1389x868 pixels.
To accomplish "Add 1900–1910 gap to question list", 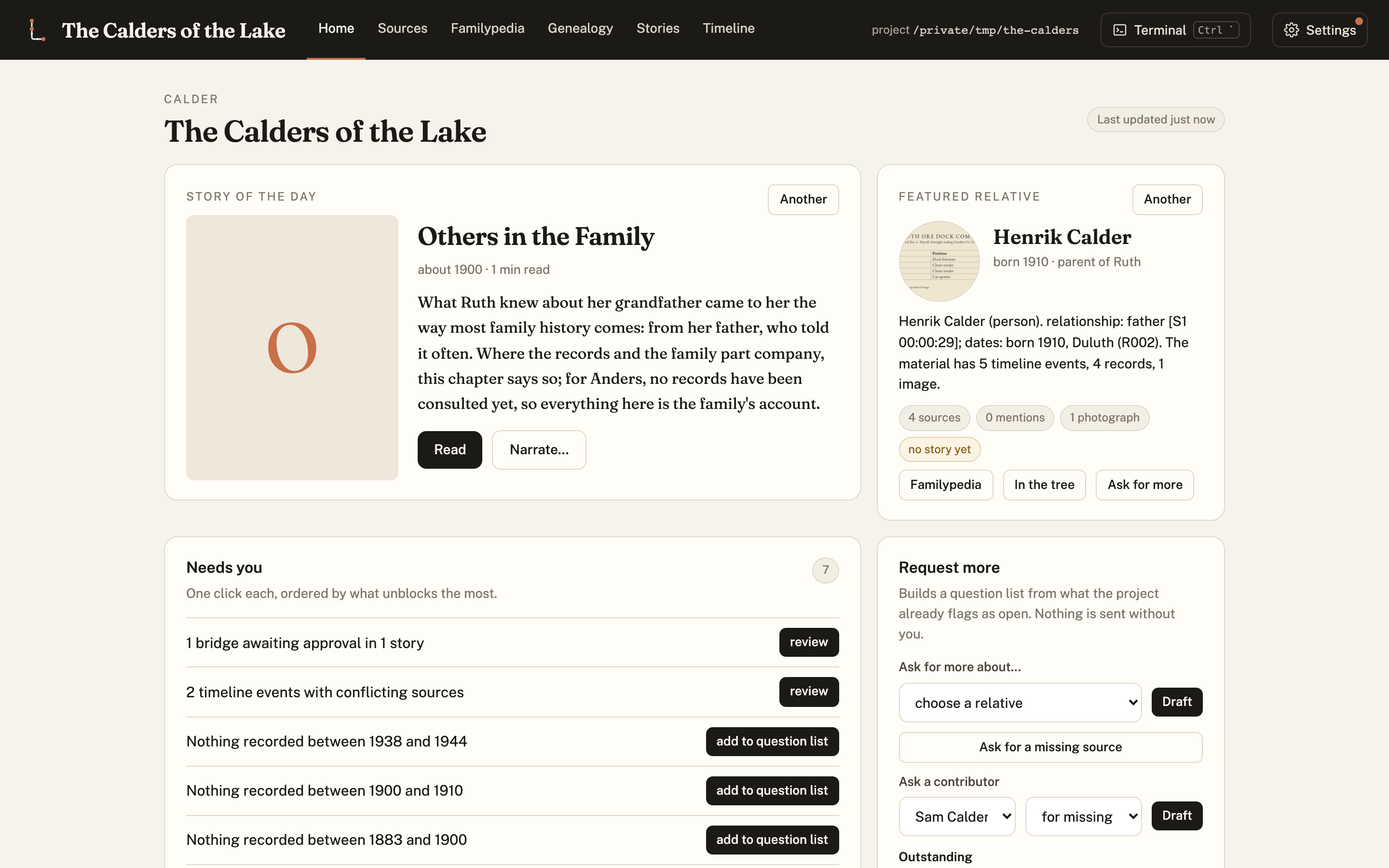I will (772, 790).
